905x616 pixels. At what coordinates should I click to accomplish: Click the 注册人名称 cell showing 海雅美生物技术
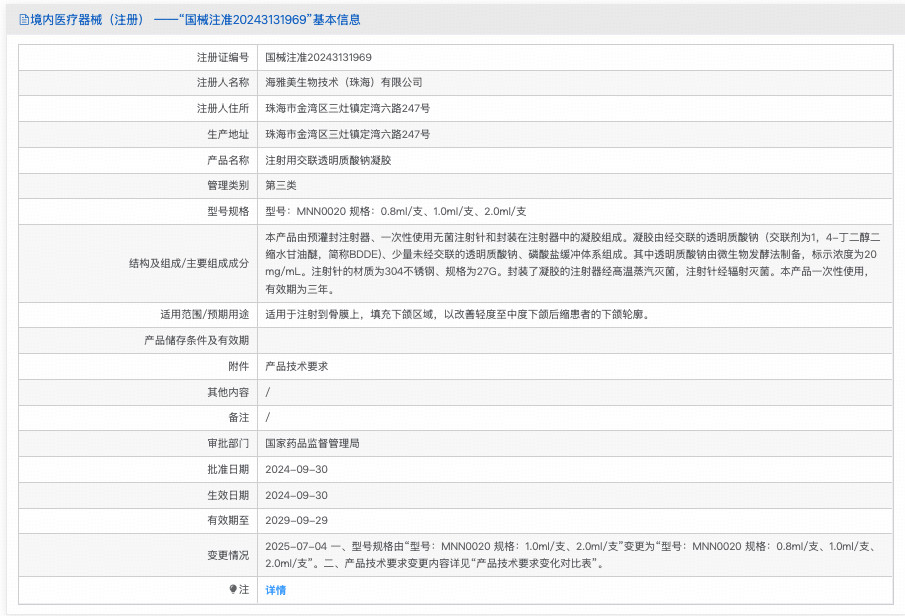[345, 83]
